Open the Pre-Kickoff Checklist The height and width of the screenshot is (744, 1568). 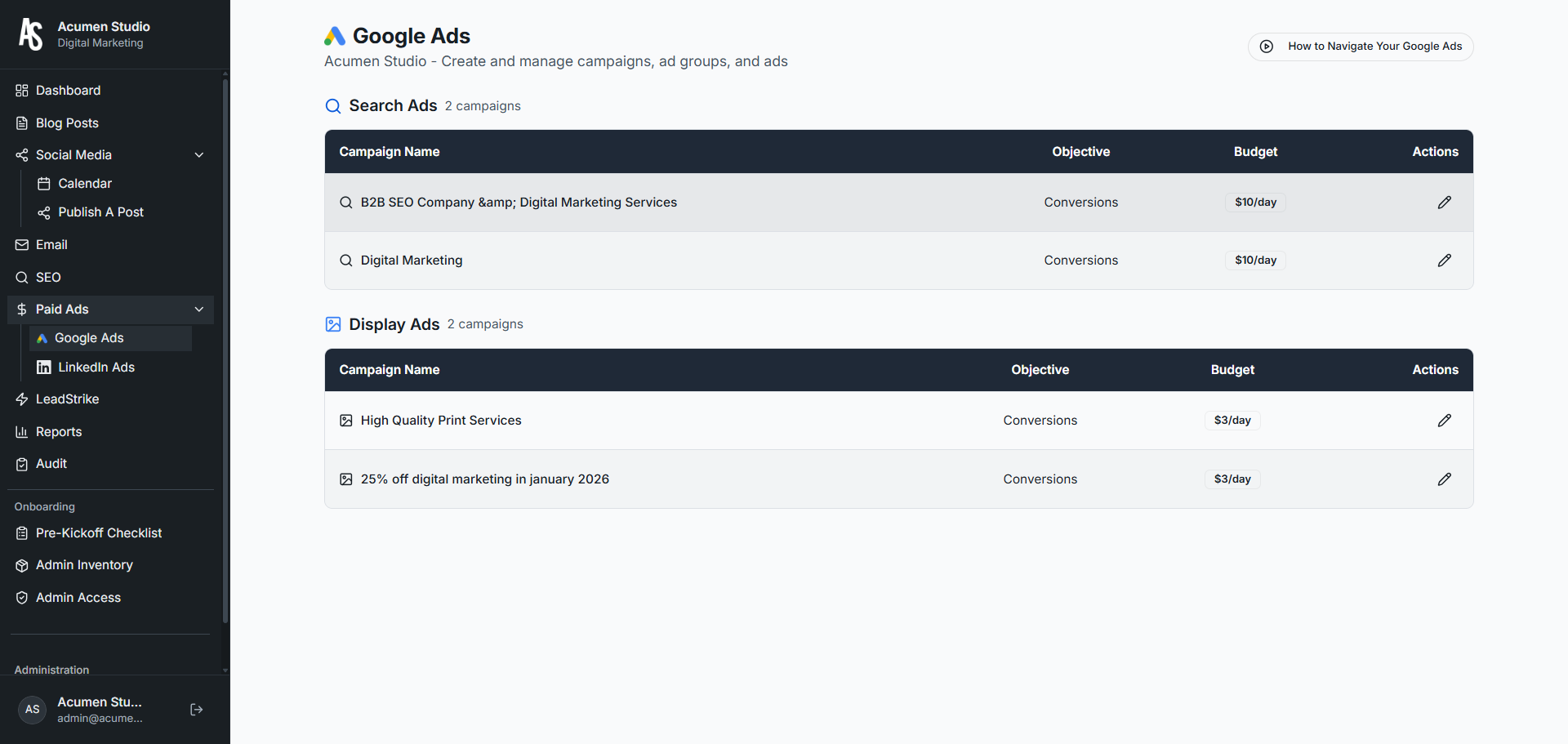(110, 533)
